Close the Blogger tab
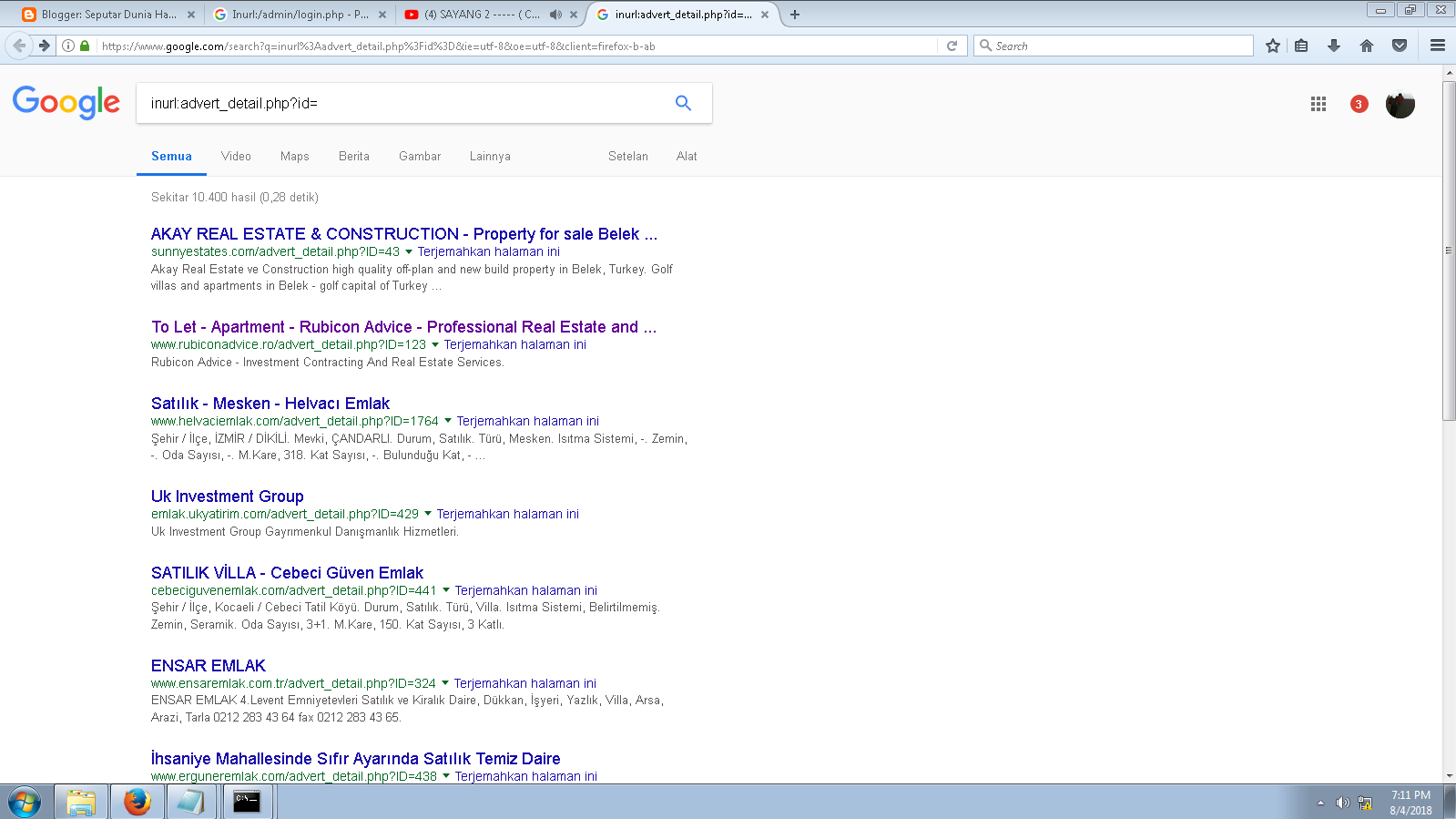 pos(190,15)
